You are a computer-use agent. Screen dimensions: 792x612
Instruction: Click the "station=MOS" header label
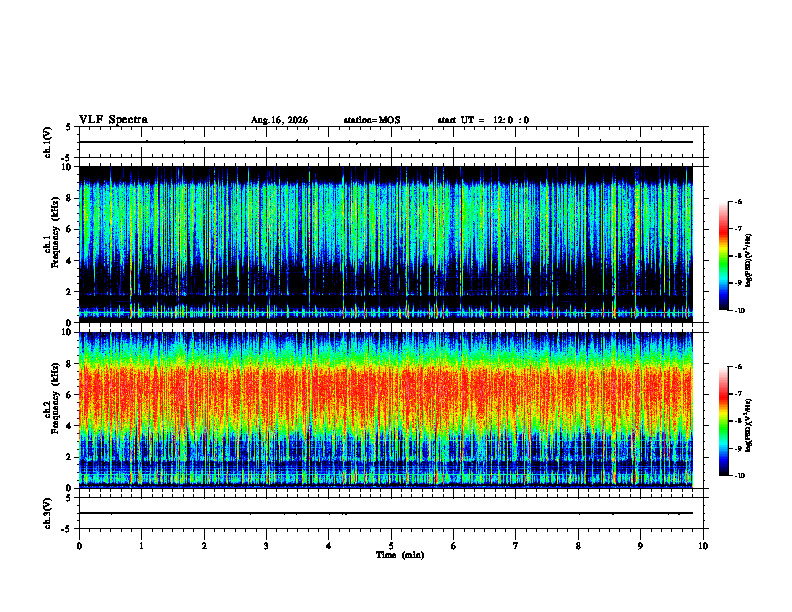click(372, 120)
